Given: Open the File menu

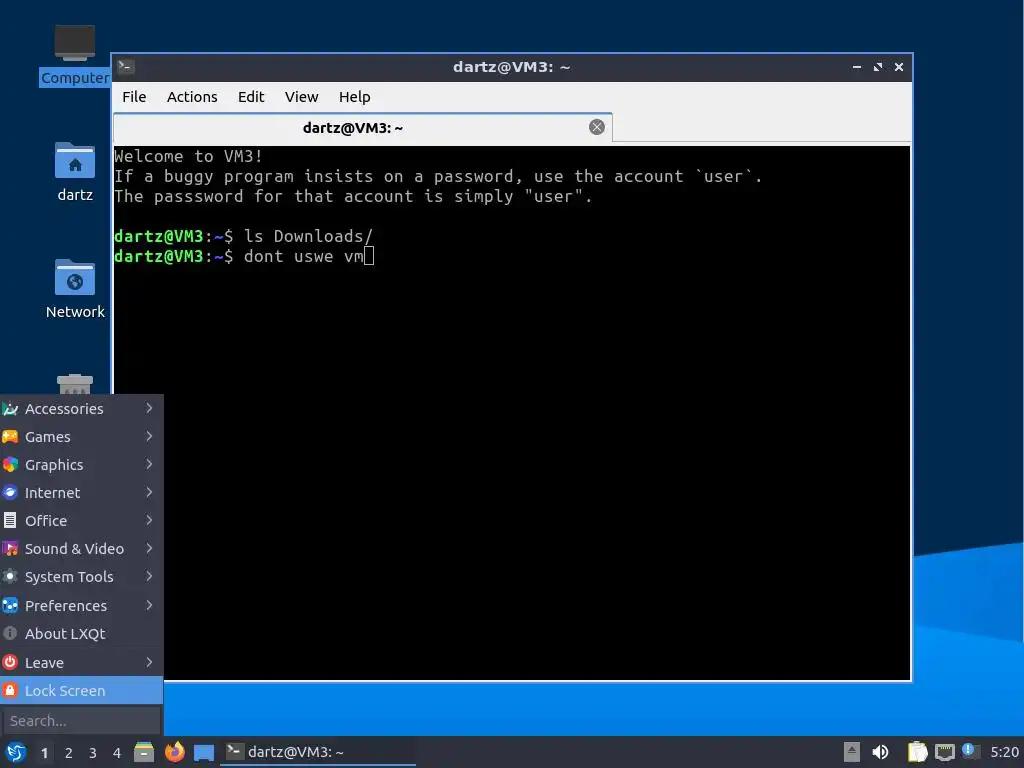Looking at the screenshot, I should click(134, 97).
